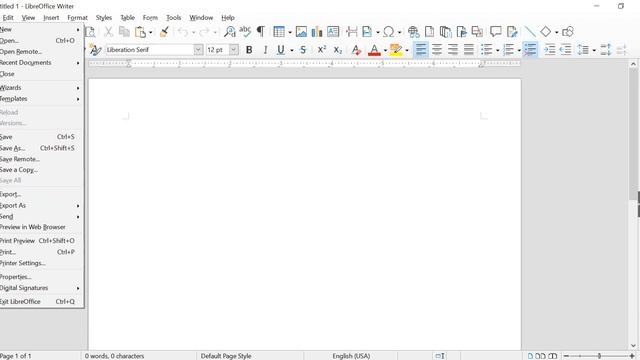Activate the Clone Formatting paintbrush
The height and width of the screenshot is (360, 640).
tap(164, 32)
